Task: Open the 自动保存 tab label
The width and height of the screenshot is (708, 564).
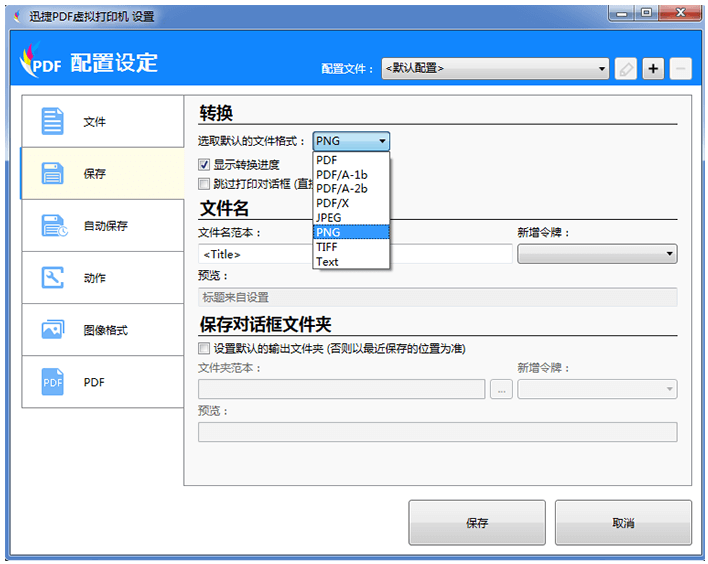Action: point(106,226)
